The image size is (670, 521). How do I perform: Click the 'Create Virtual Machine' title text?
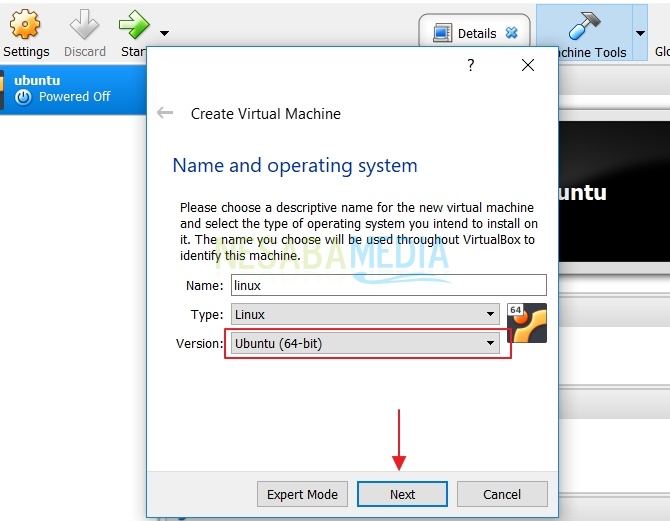pyautogui.click(x=266, y=114)
